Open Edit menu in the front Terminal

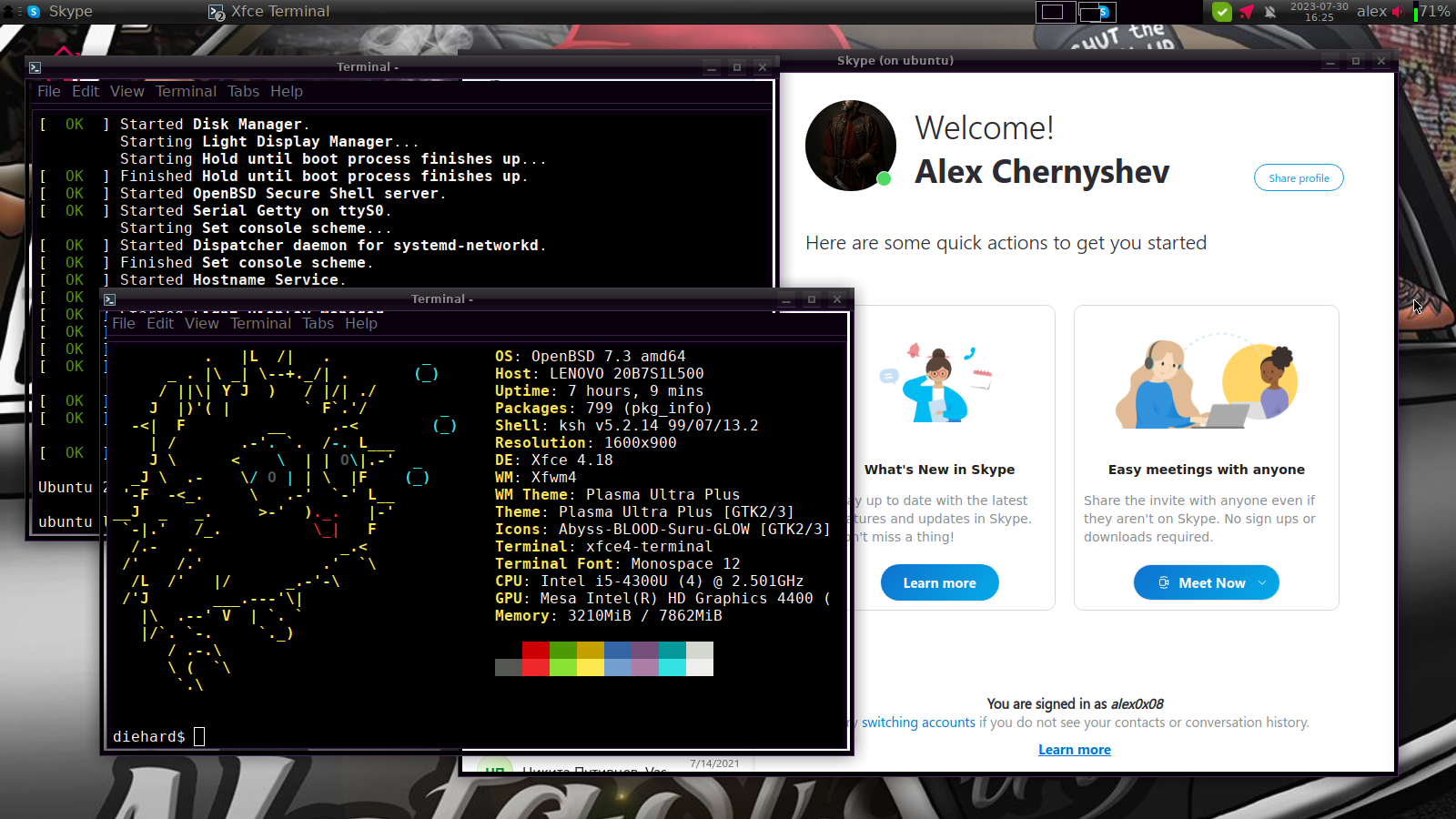[x=160, y=323]
